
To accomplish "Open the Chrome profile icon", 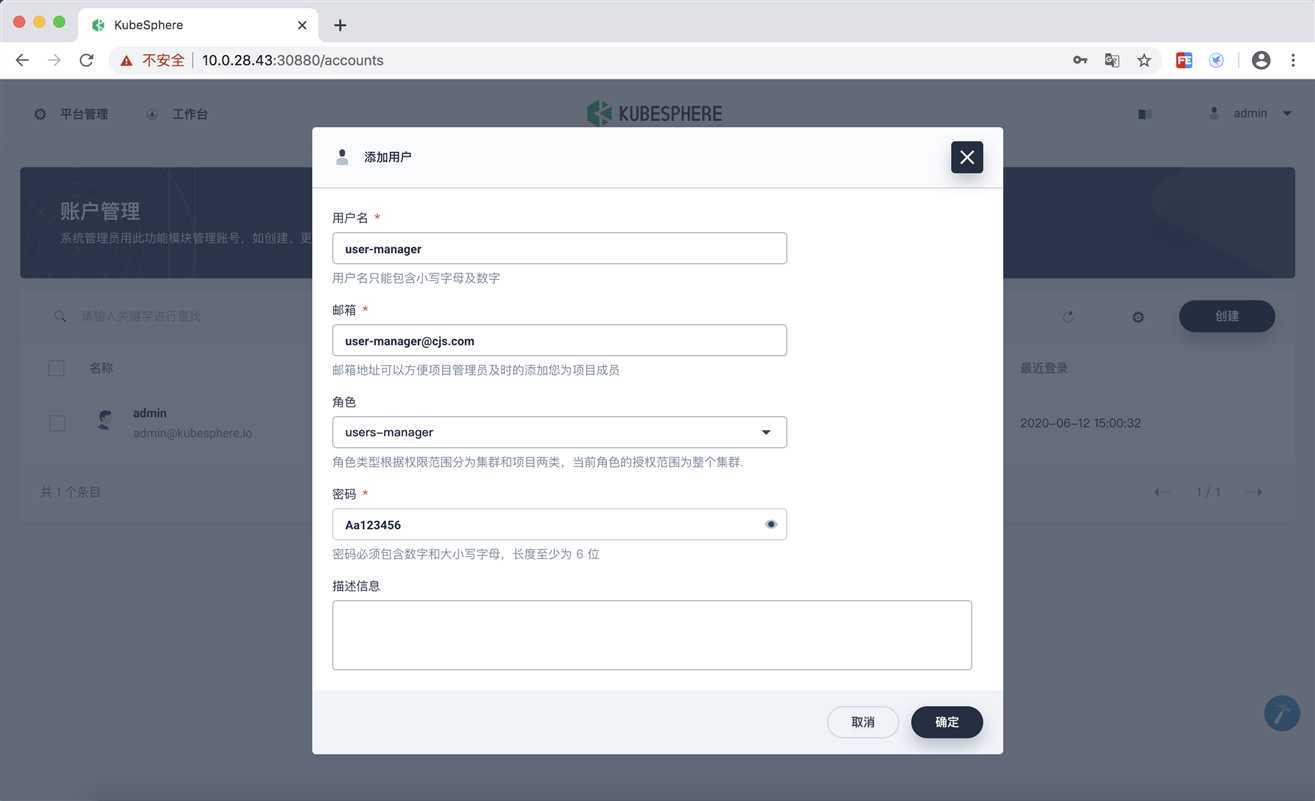I will click(1261, 60).
